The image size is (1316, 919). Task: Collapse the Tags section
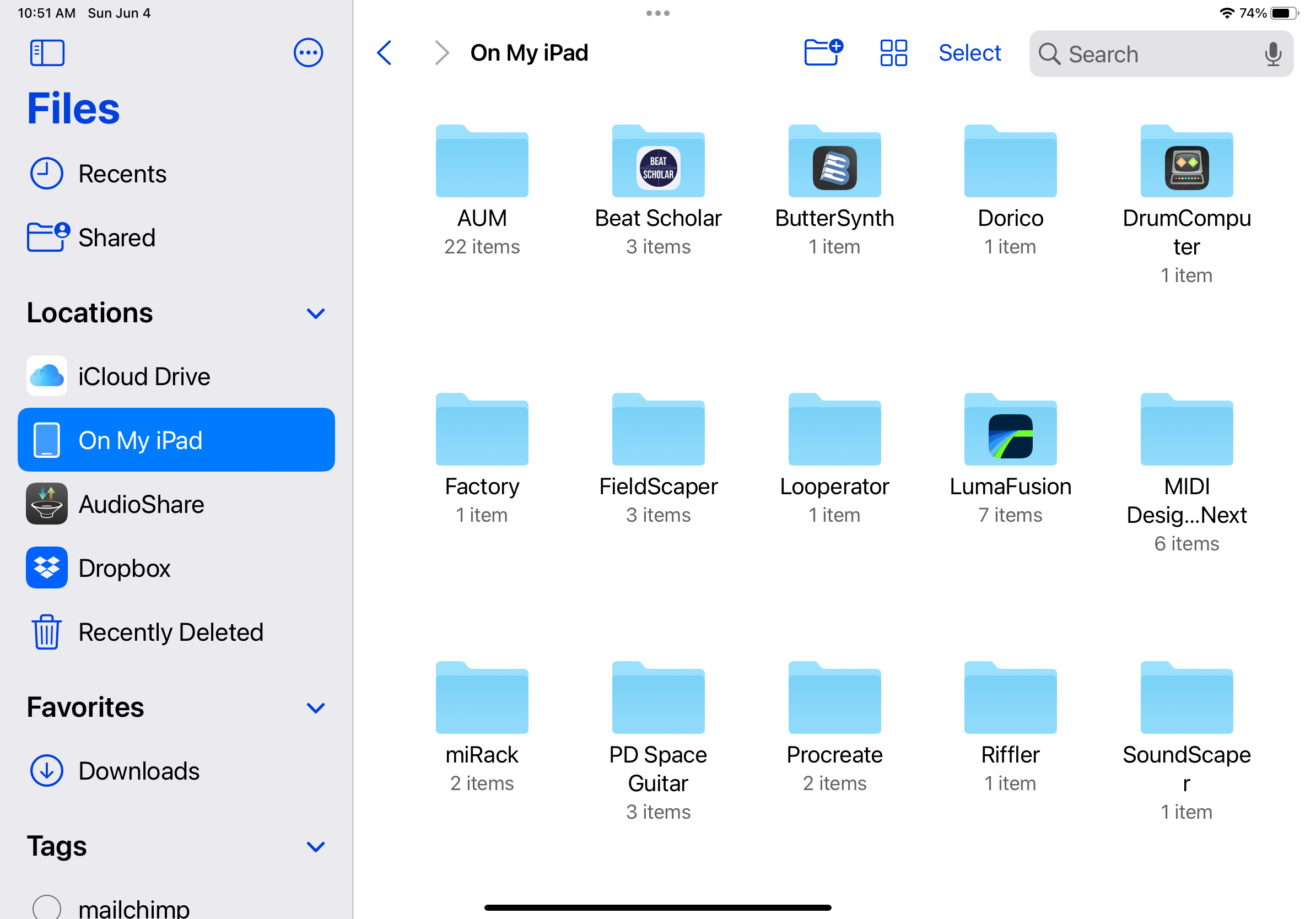tap(315, 847)
